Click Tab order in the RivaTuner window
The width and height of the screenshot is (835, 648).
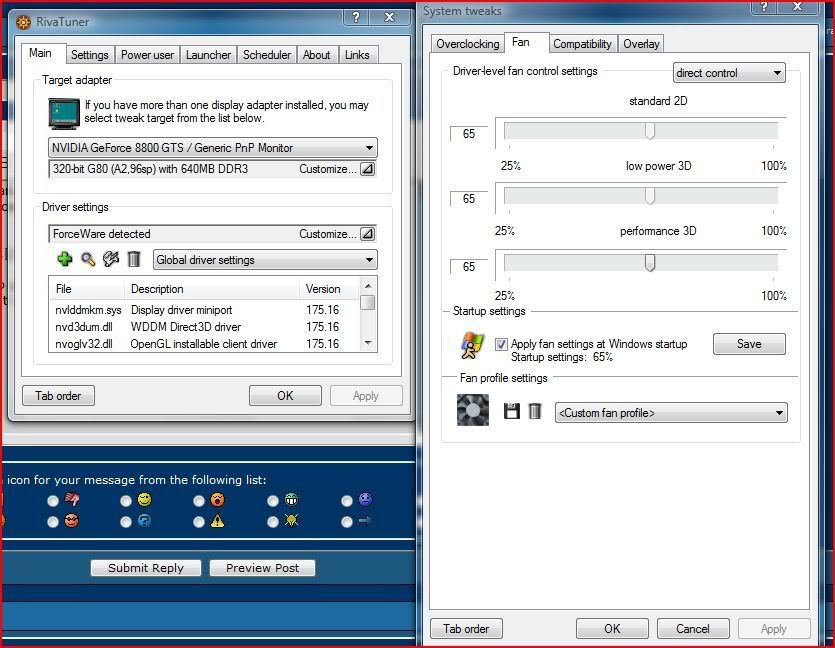coord(58,396)
